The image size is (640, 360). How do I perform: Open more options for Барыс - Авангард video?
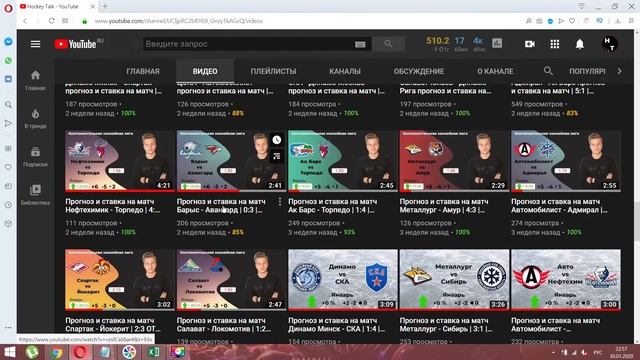(x=280, y=202)
